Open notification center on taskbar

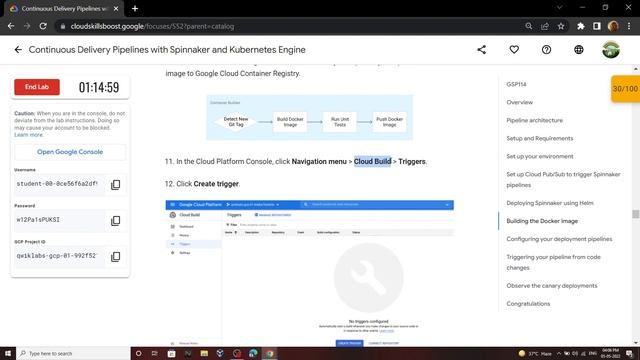pyautogui.click(x=630, y=353)
